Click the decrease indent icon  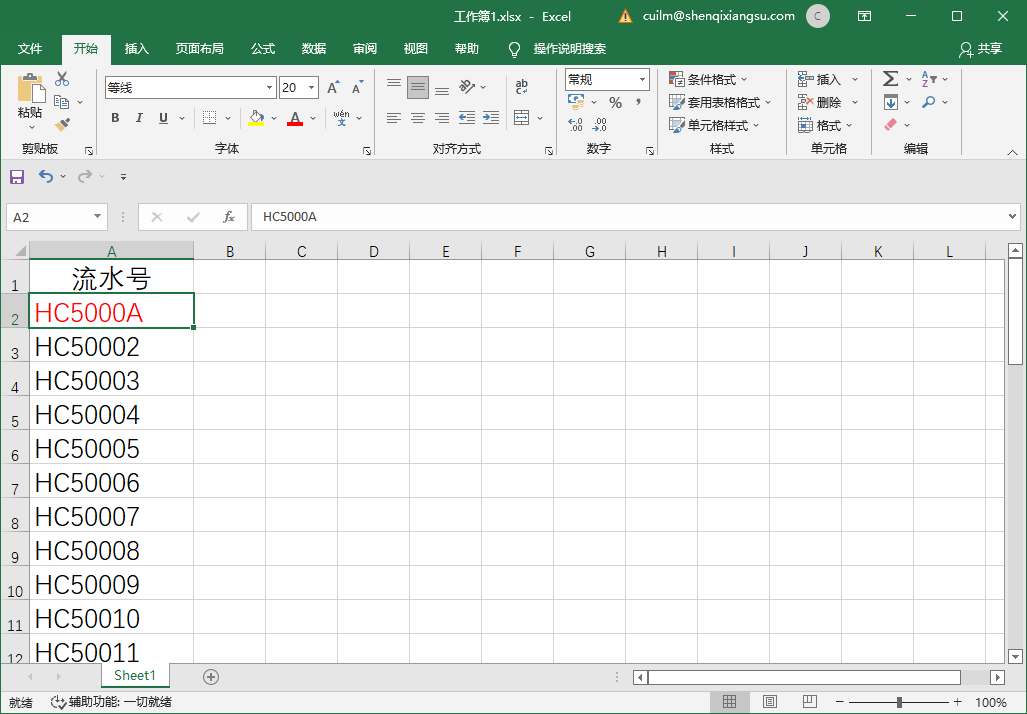pyautogui.click(x=466, y=118)
